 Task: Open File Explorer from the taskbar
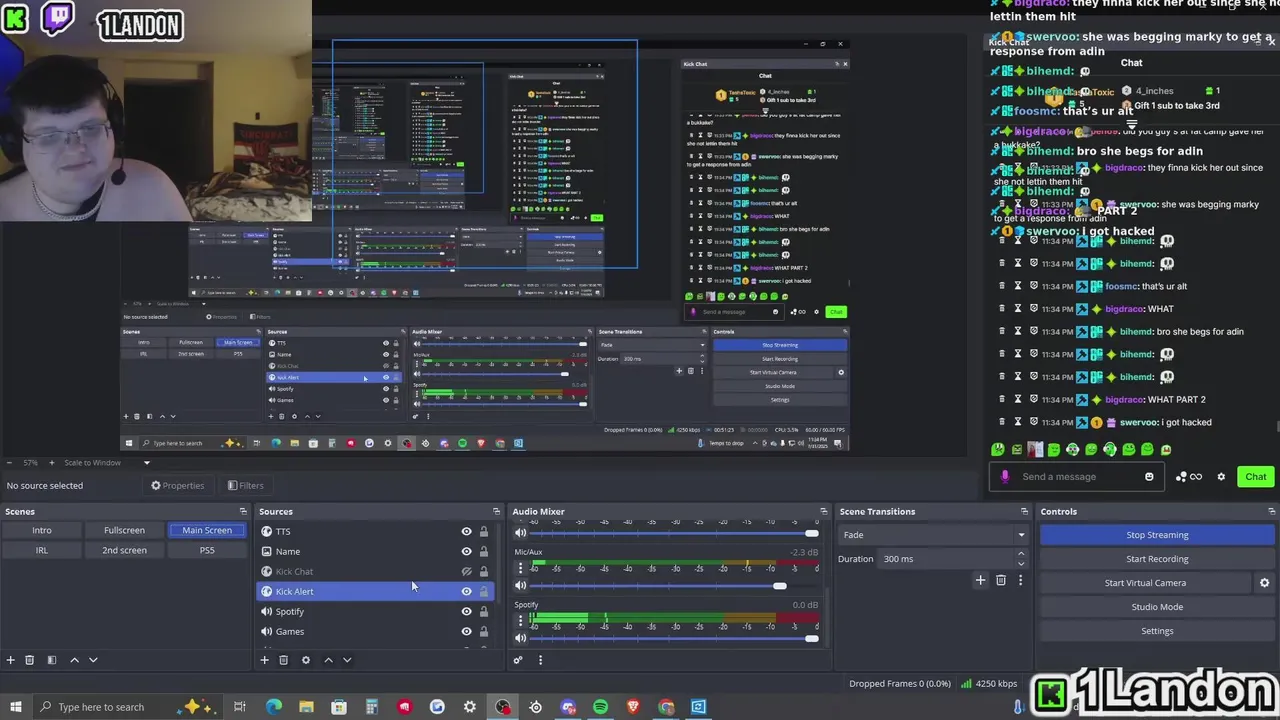pyautogui.click(x=306, y=707)
